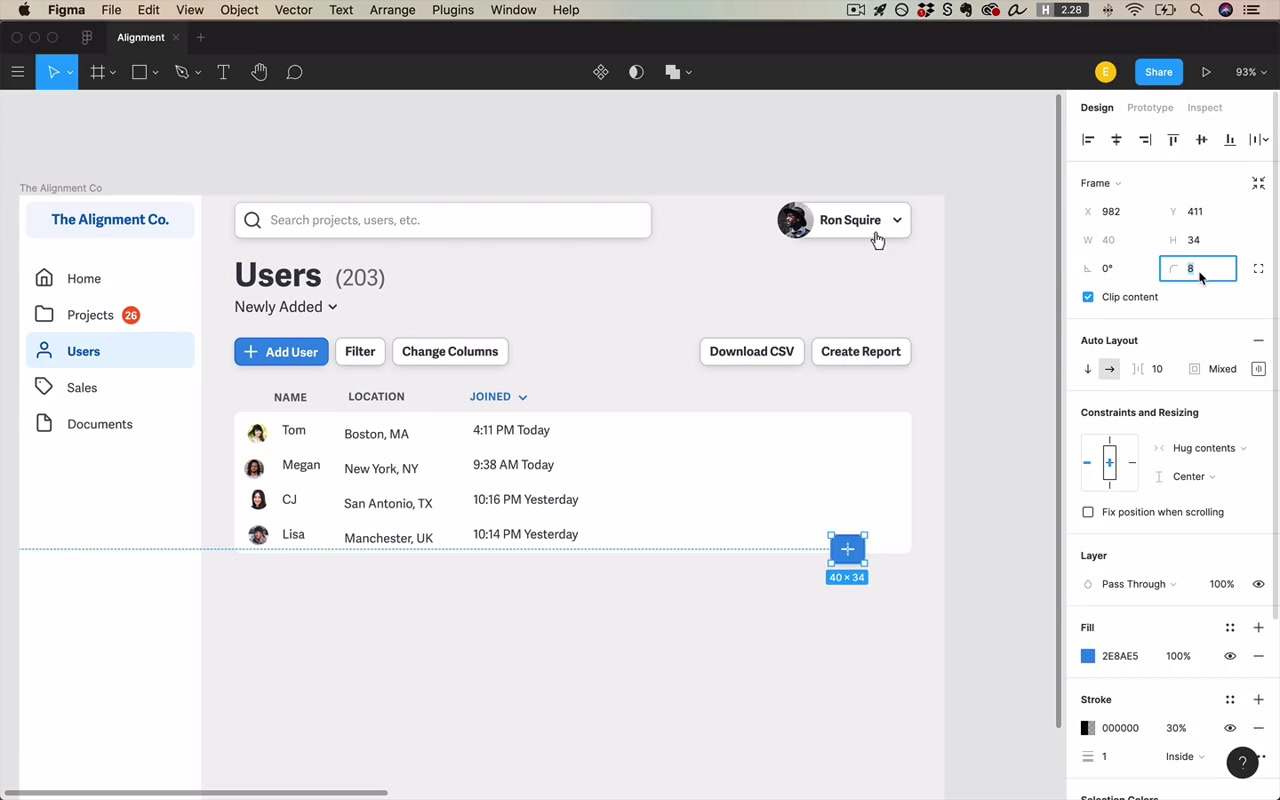Remove Auto Layout with minus icon
The width and height of the screenshot is (1280, 800).
pos(1258,341)
